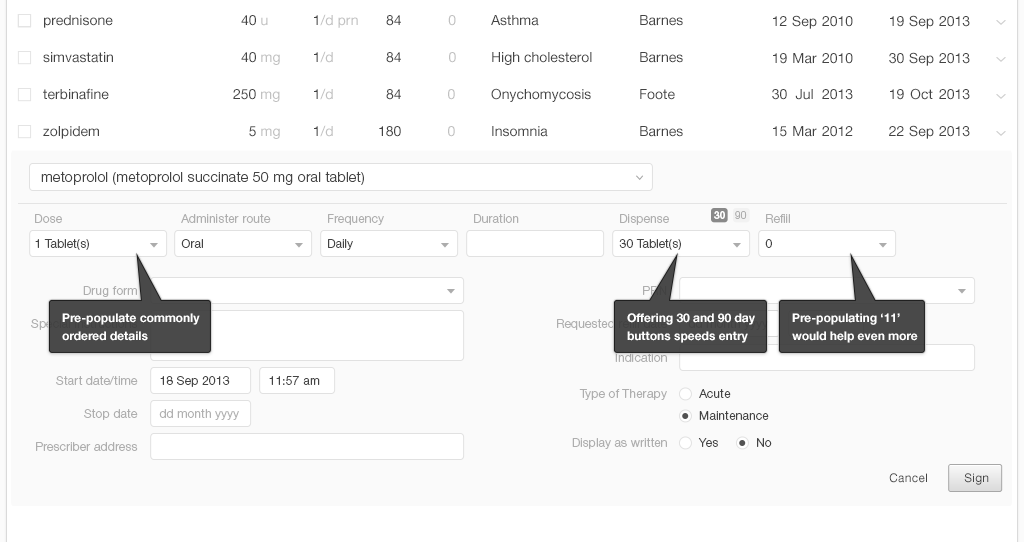
Task: Set Display as written to Yes
Action: pos(686,443)
